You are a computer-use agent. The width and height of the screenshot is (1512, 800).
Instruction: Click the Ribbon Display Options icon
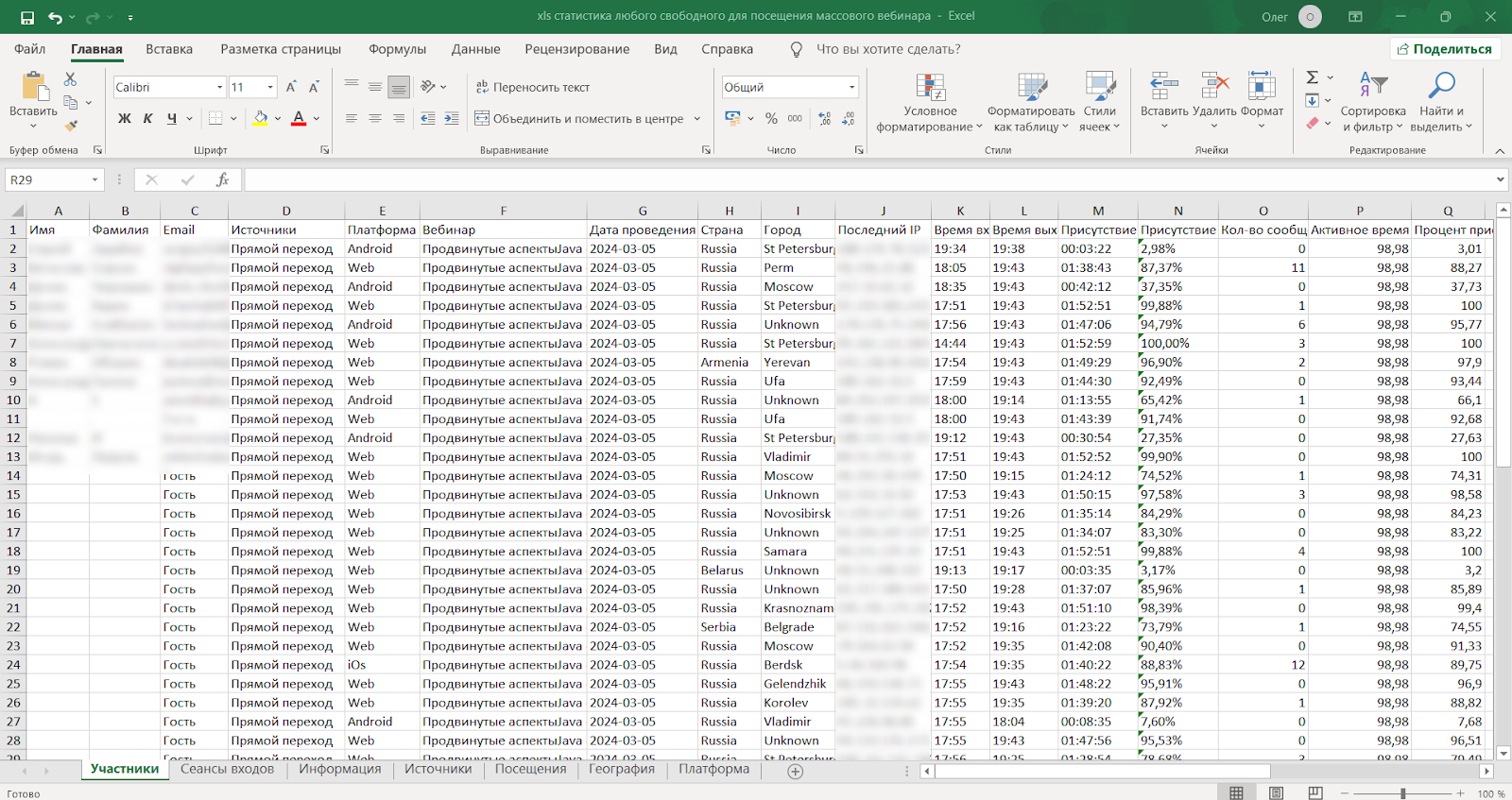click(x=1355, y=17)
